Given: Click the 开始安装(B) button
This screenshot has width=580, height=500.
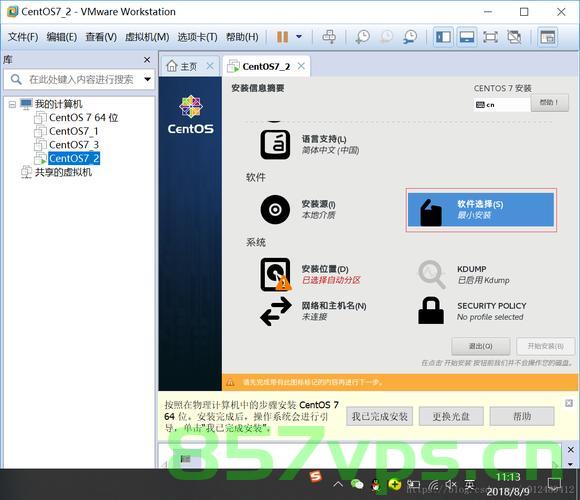Looking at the screenshot, I should point(546,346).
